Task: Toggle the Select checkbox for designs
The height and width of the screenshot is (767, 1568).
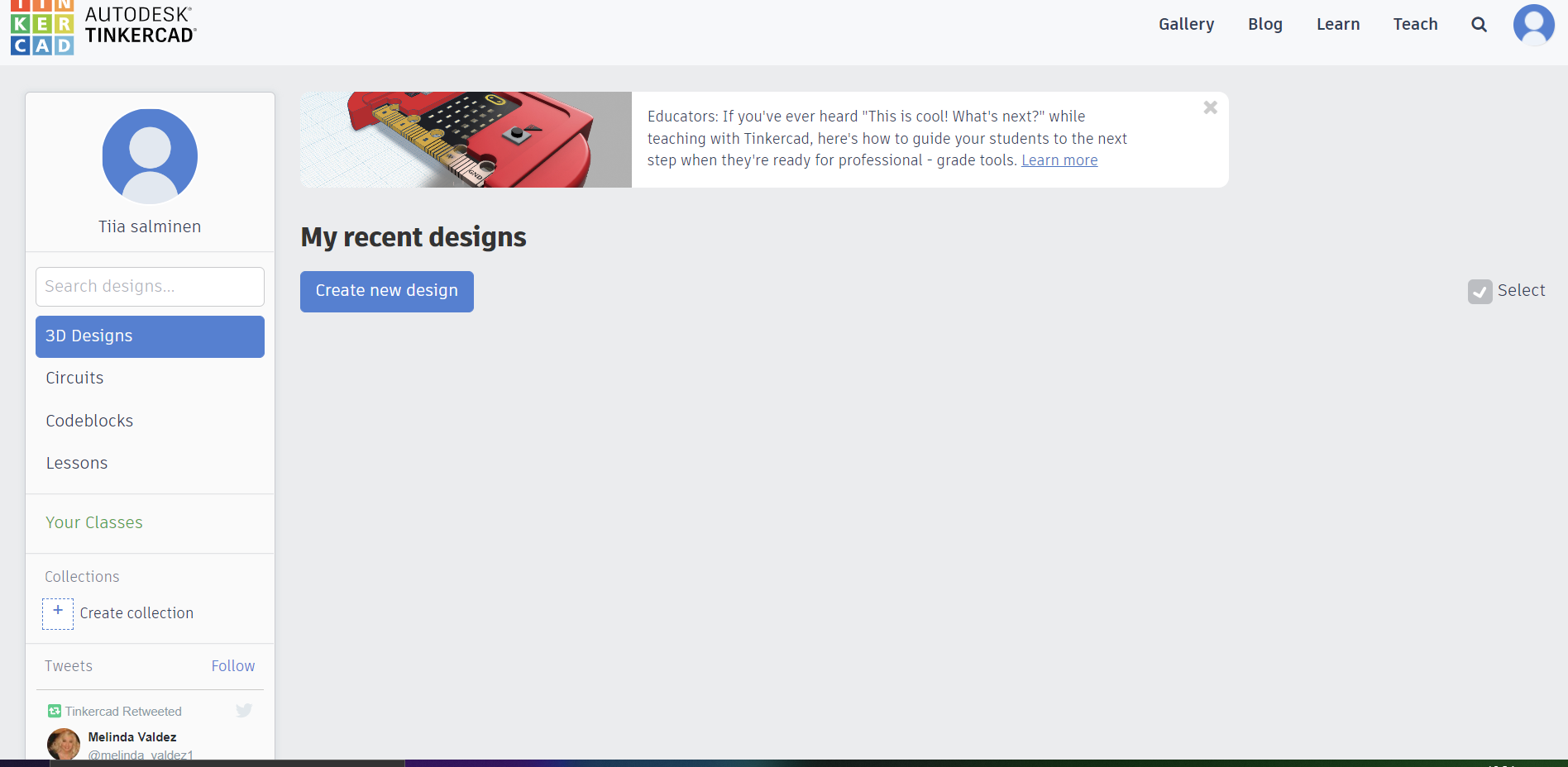Action: coord(1480,291)
